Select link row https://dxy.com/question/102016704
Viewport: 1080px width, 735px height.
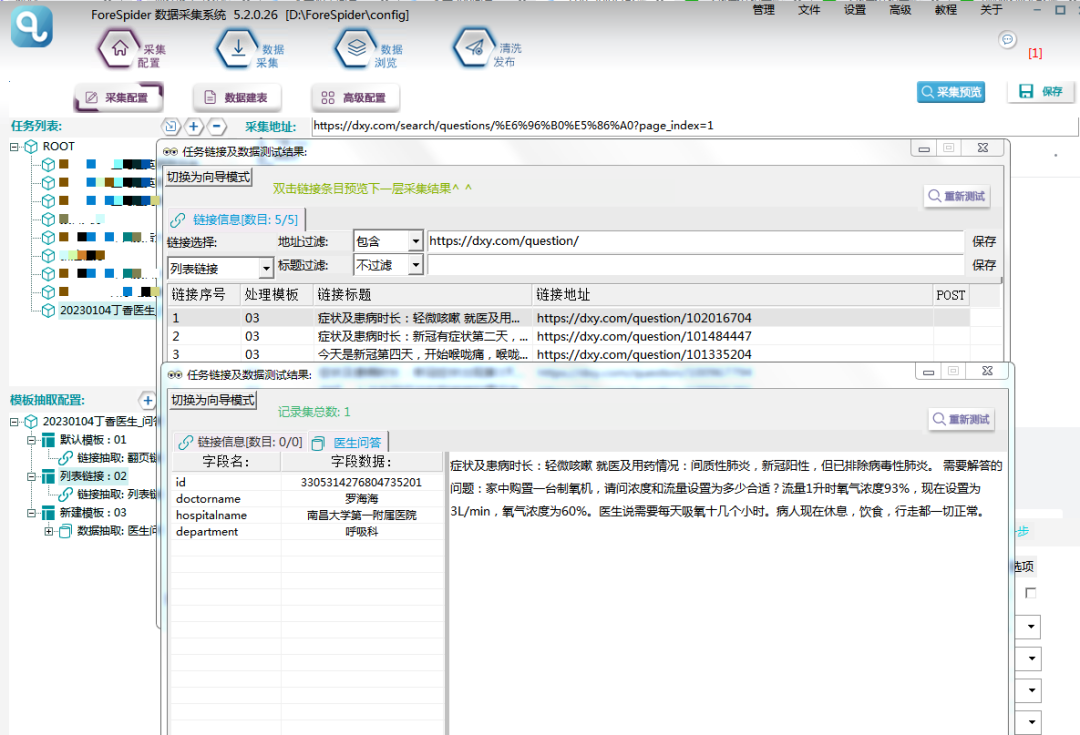tap(568, 318)
